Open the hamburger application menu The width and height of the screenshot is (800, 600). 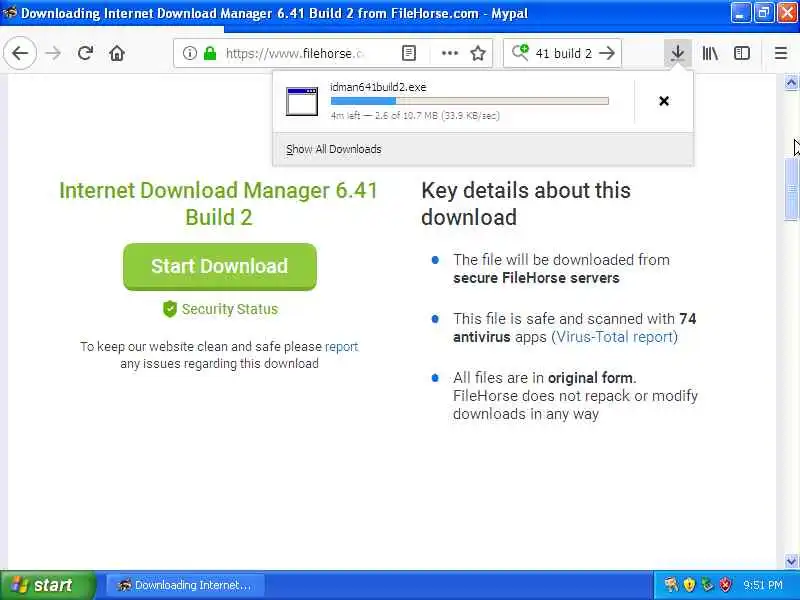[781, 53]
